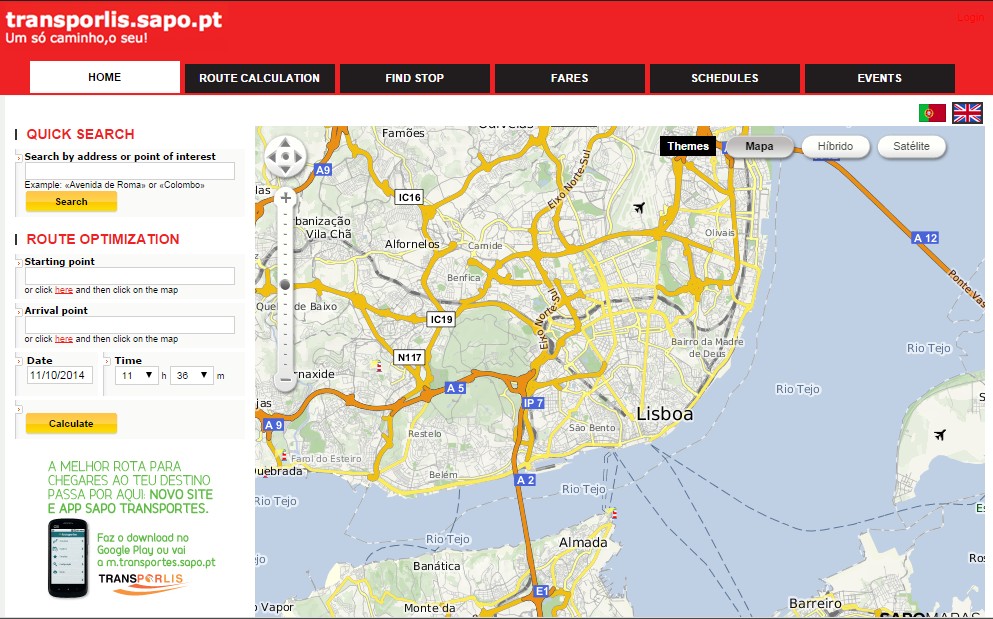Switch language via the UK flag
The width and height of the screenshot is (993, 619).
pyautogui.click(x=967, y=113)
